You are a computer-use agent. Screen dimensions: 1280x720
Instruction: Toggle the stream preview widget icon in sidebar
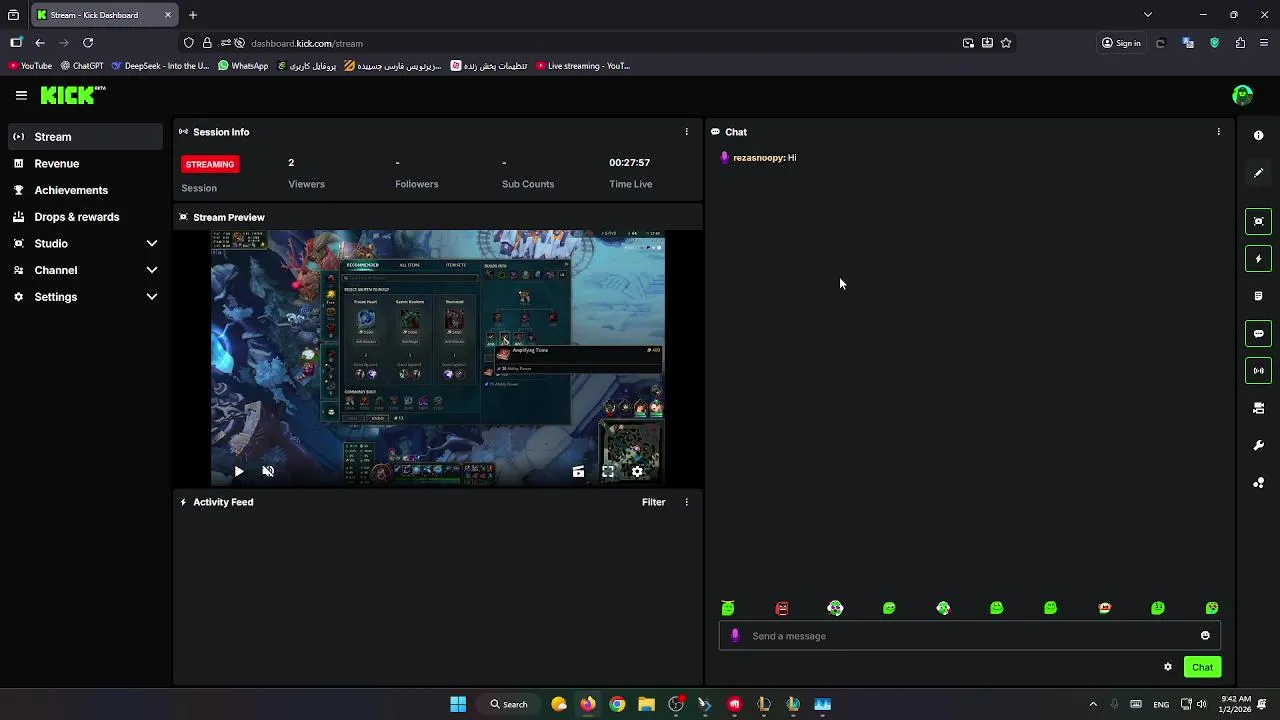pyautogui.click(x=1259, y=221)
